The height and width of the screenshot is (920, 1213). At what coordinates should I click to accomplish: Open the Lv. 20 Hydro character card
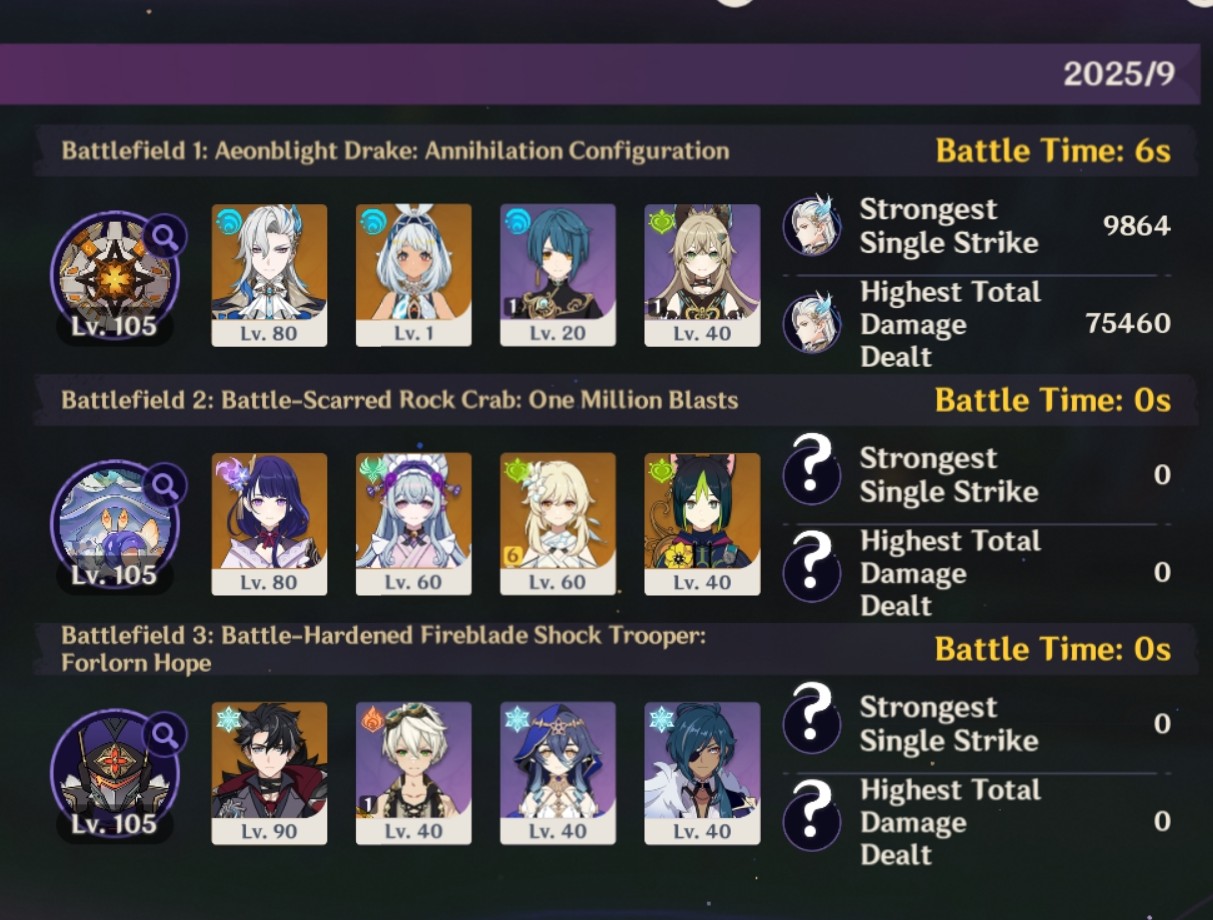point(557,275)
